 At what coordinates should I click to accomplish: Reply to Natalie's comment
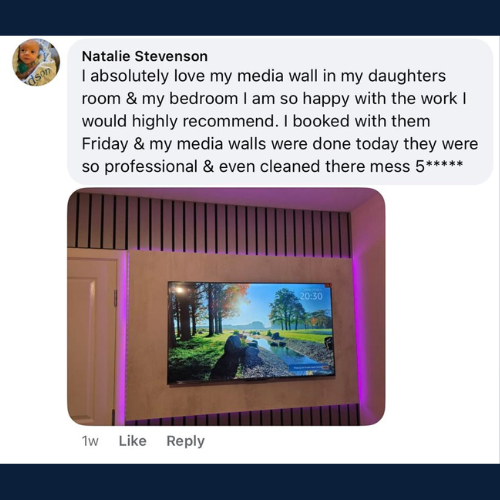click(x=185, y=441)
